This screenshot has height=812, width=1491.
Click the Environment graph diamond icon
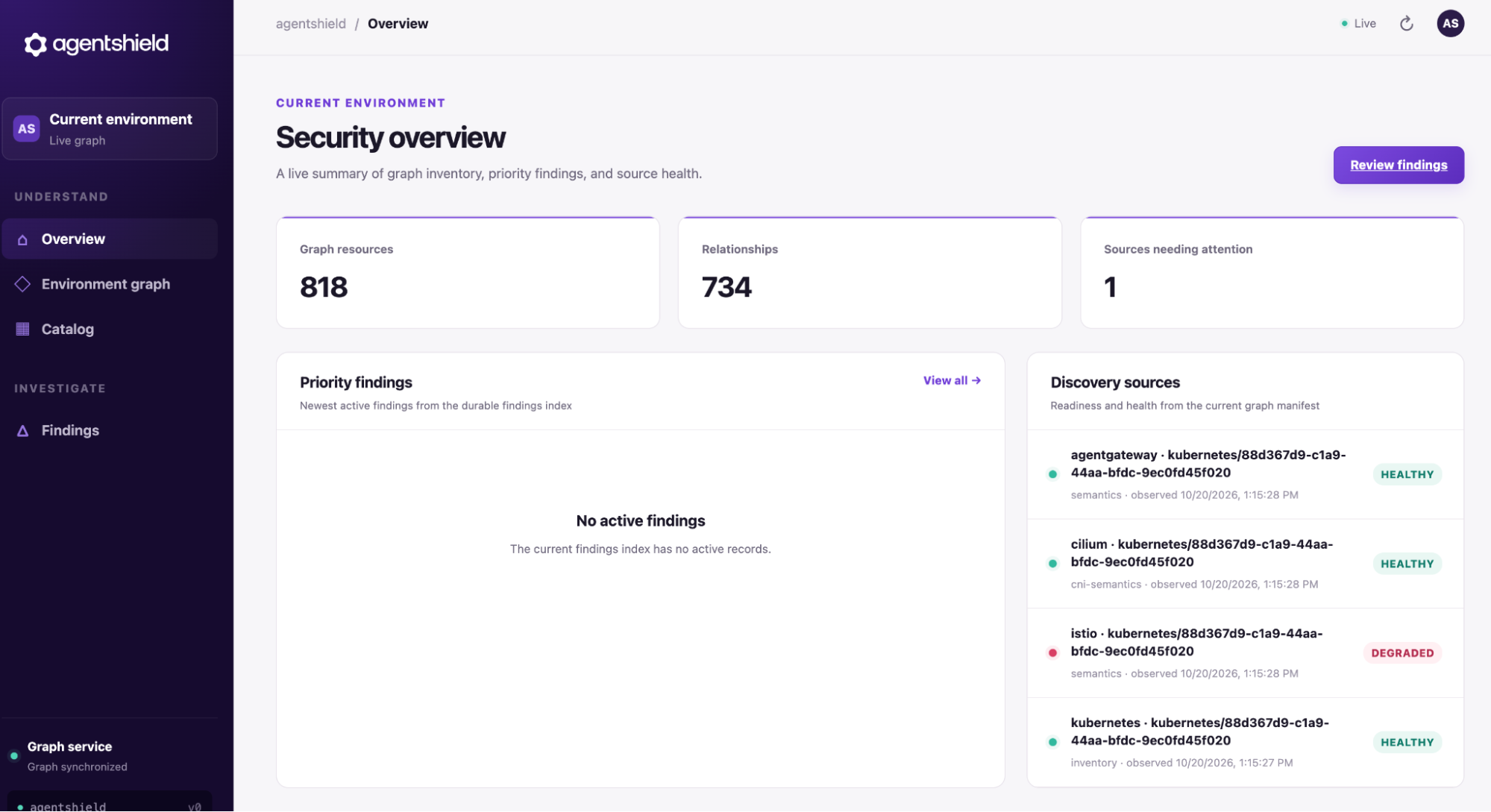(22, 284)
